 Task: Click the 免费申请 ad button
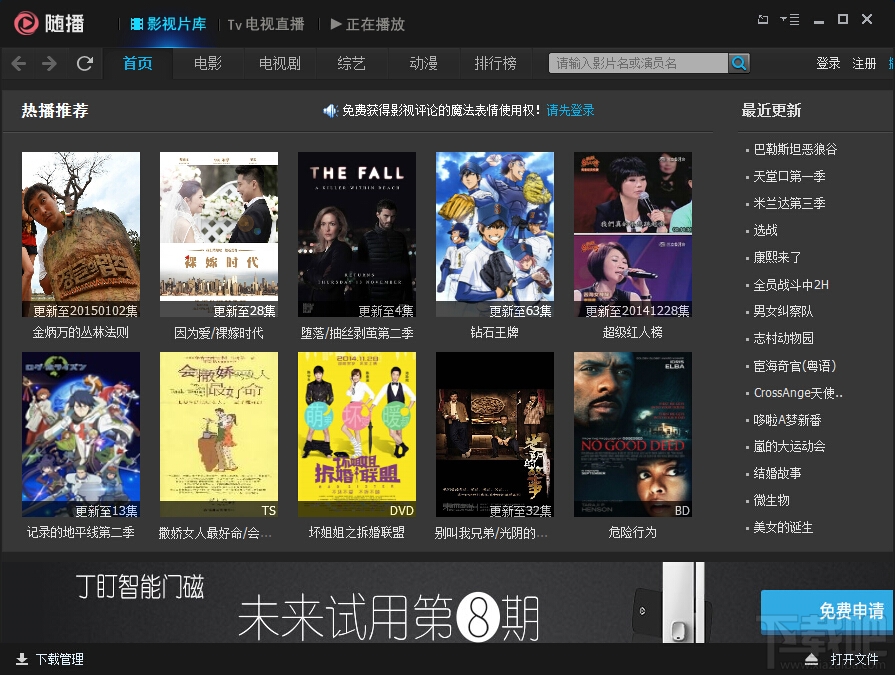pyautogui.click(x=827, y=612)
